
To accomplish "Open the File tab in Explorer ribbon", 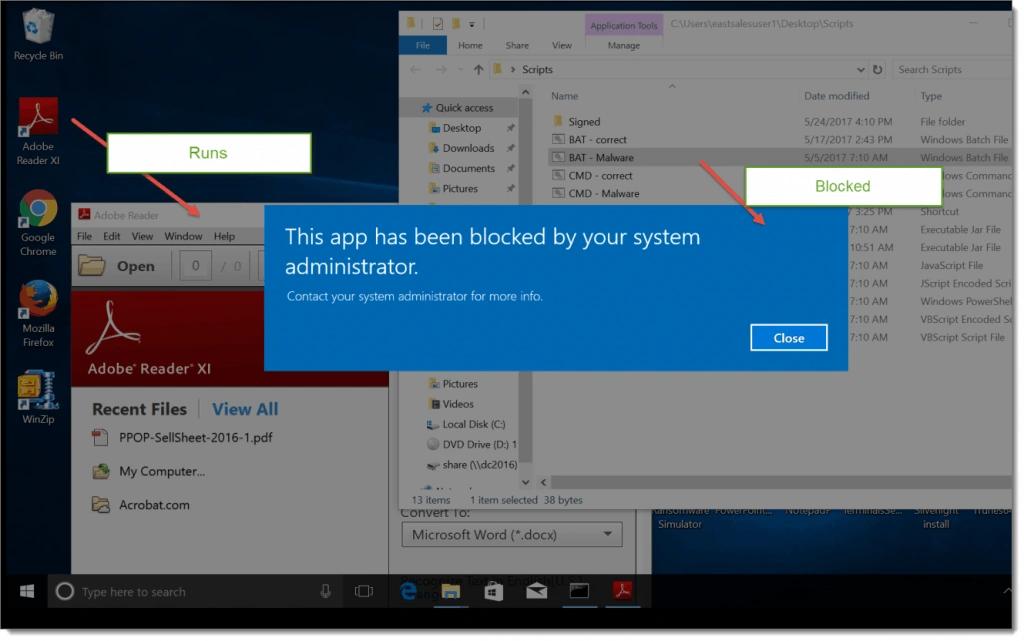I will [x=423, y=46].
